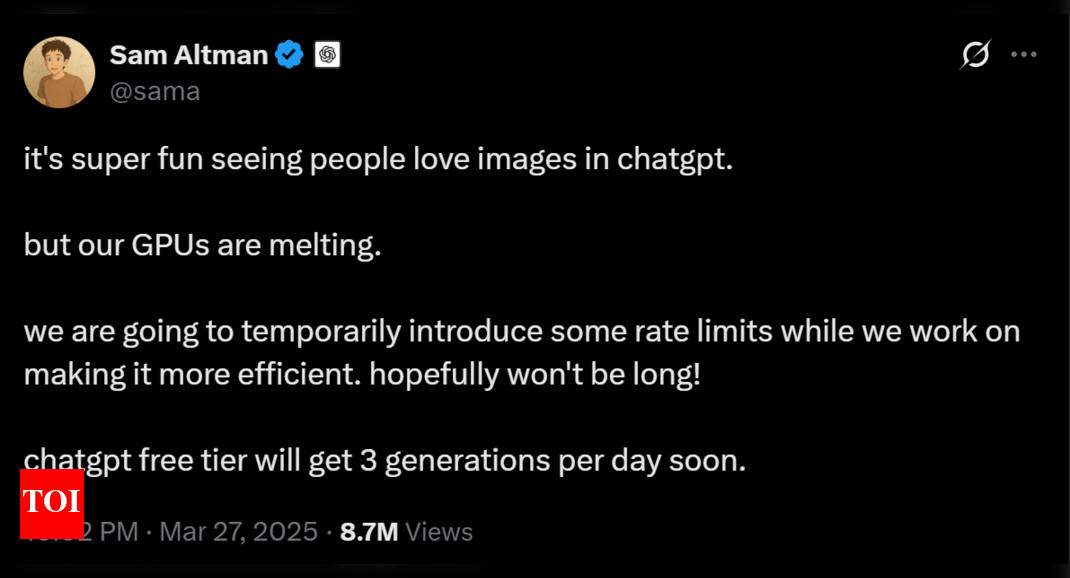Select the 'GPUs are melting' sentence
The image size is (1070, 578).
tap(203, 245)
